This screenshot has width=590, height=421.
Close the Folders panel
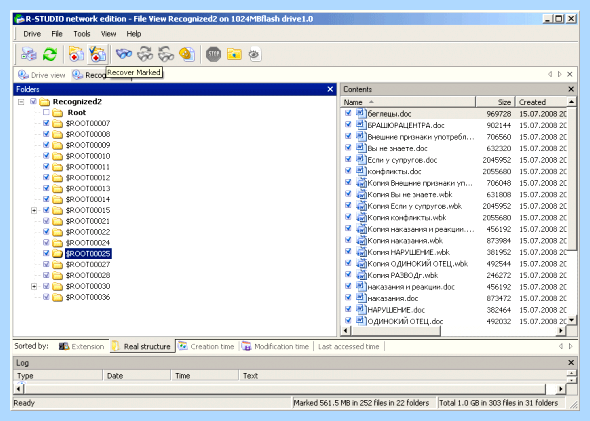(x=330, y=89)
